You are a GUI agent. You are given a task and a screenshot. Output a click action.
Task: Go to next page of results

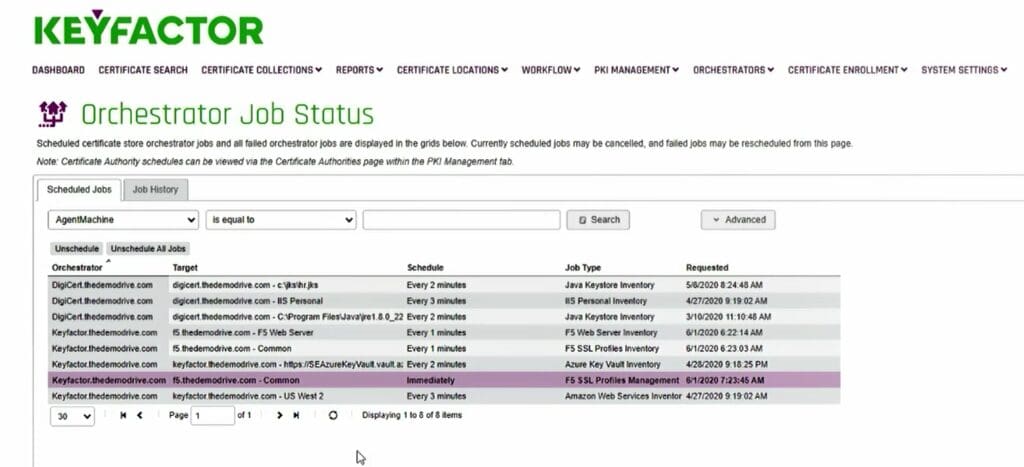pyautogui.click(x=280, y=415)
